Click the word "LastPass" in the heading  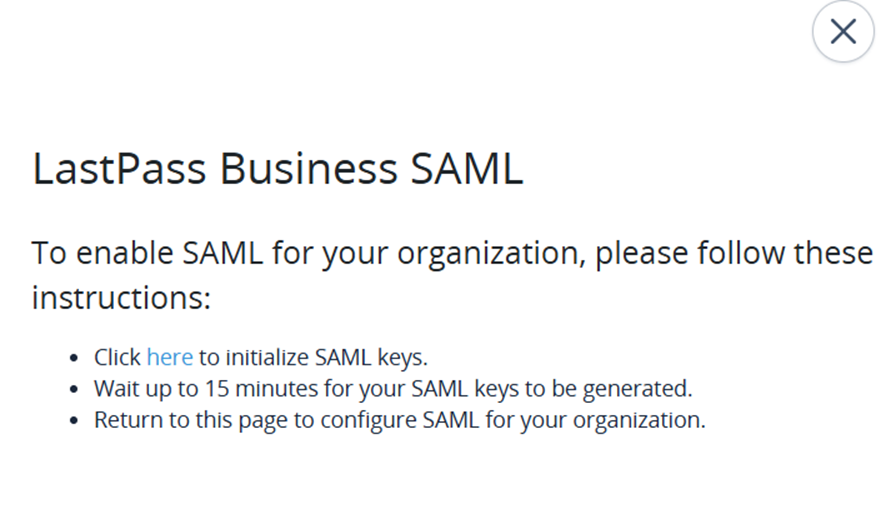[120, 170]
